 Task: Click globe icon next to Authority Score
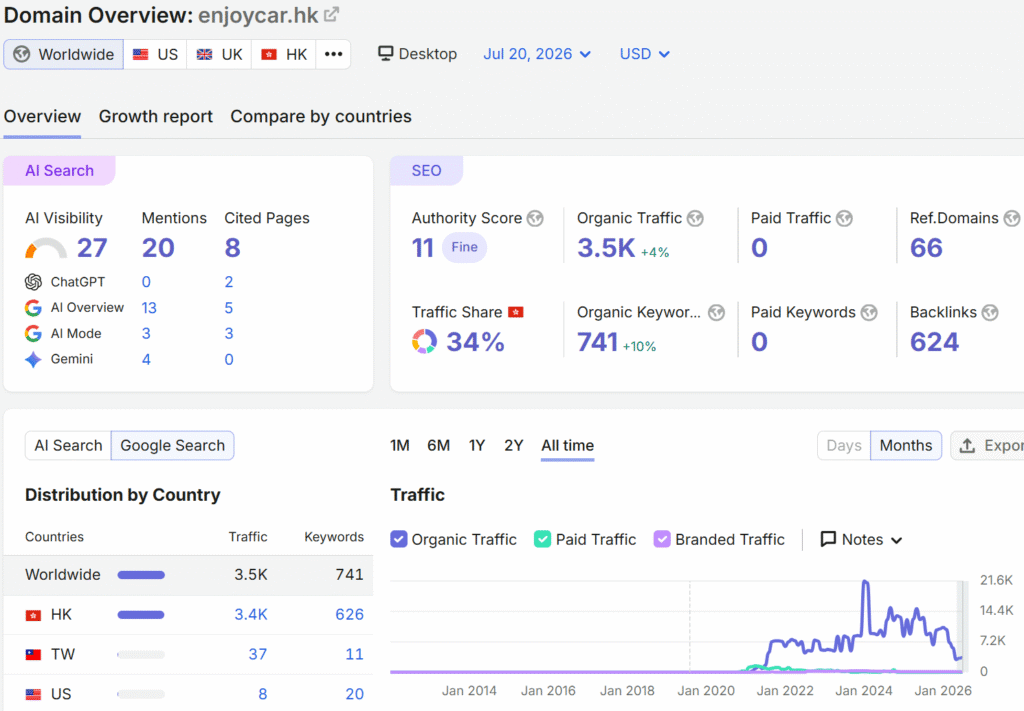click(536, 218)
